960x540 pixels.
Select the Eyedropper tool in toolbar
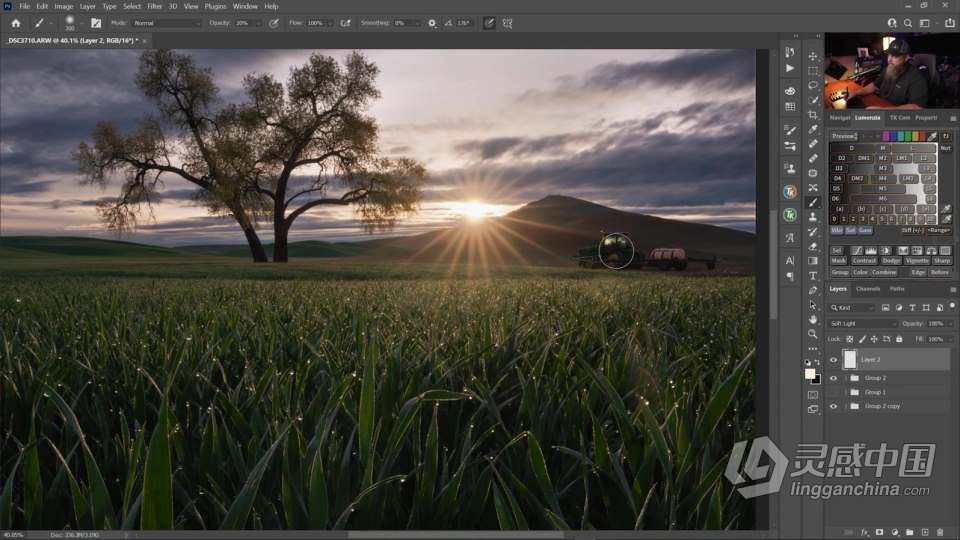(x=813, y=129)
